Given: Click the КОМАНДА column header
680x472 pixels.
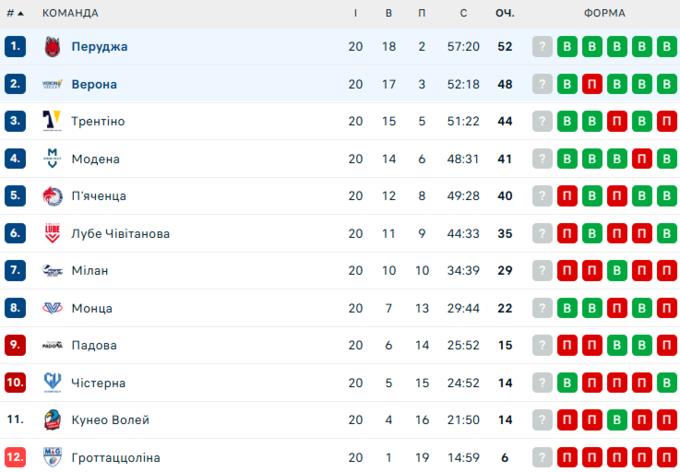Looking at the screenshot, I should click(70, 13).
